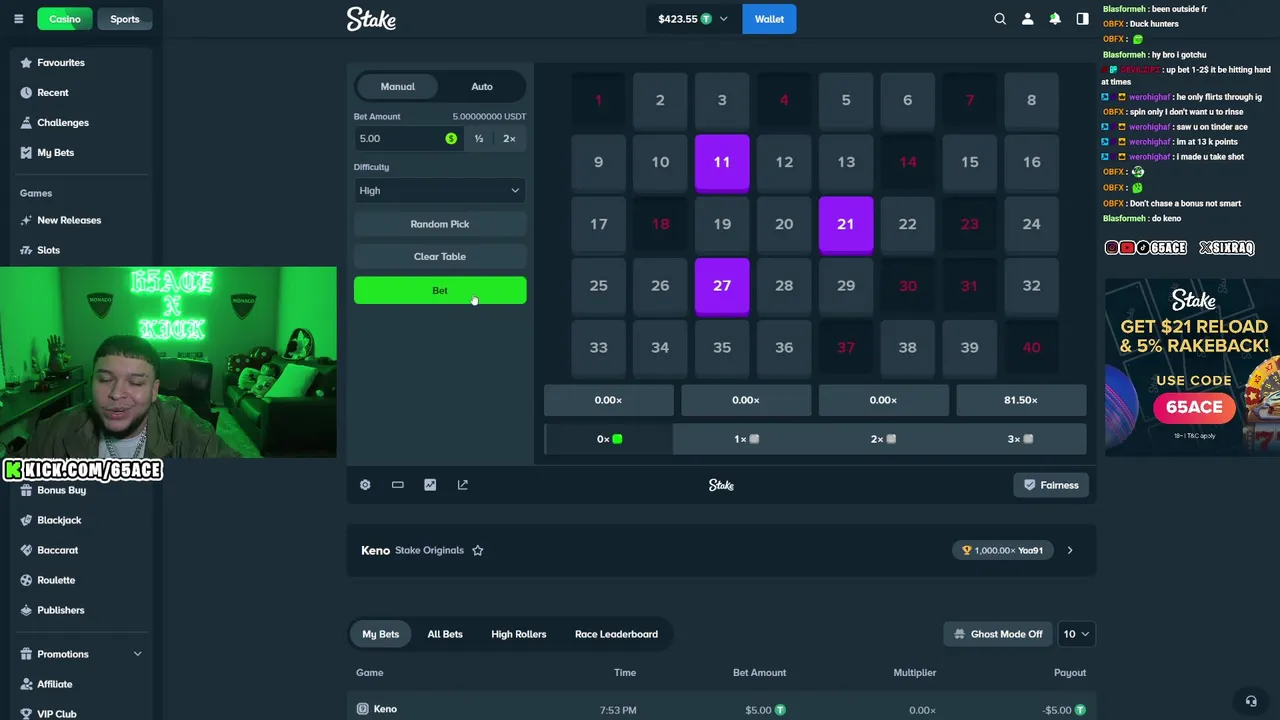Open the notifications bell icon
Viewport: 1280px width, 720px height.
point(1055,19)
